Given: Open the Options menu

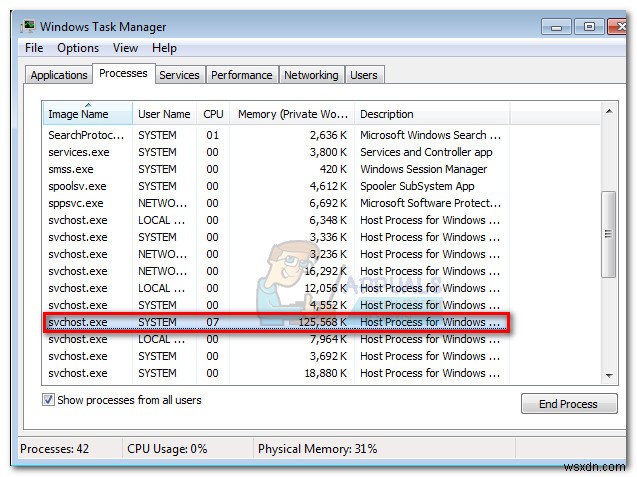Looking at the screenshot, I should pyautogui.click(x=78, y=48).
